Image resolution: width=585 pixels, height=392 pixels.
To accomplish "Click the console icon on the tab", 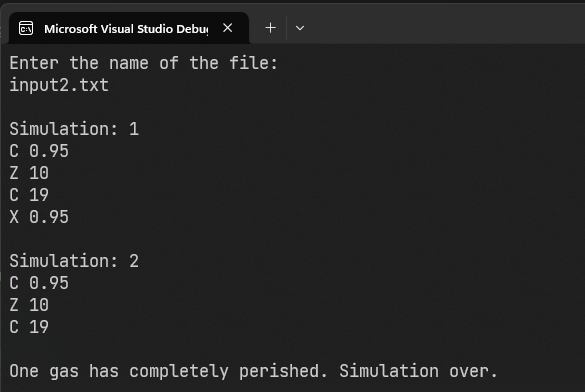I will click(x=26, y=28).
